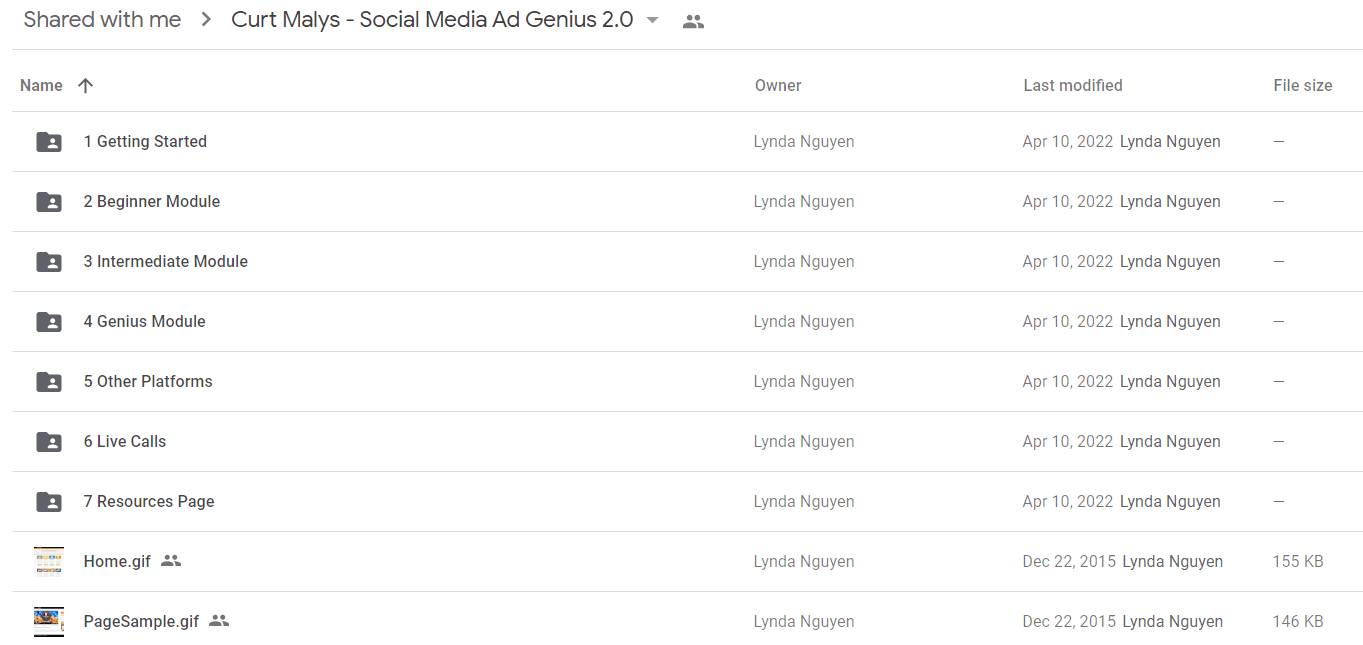The height and width of the screenshot is (645, 1363).
Task: Open the Curt Malys folder breadcrumb menu
Action: [x=432, y=20]
